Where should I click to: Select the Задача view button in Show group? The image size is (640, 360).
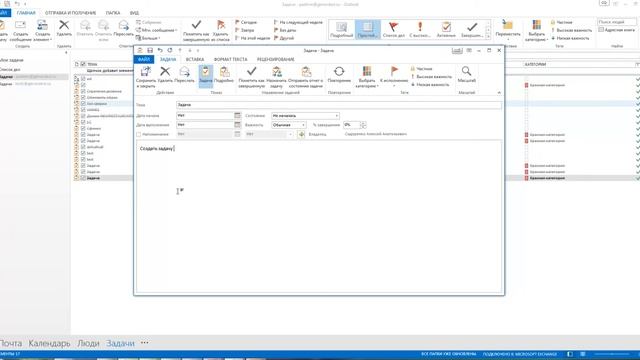click(206, 76)
